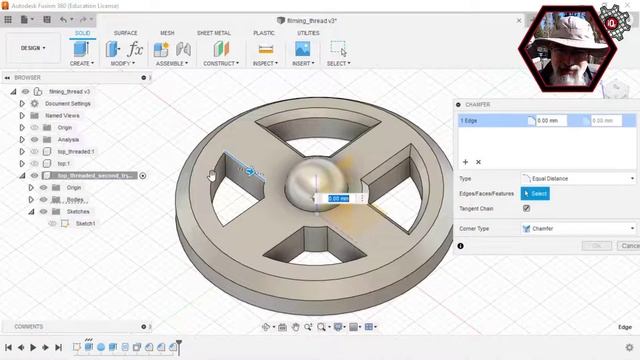Open the data panel grid icon
640x360 pixels.
(x=8, y=19)
